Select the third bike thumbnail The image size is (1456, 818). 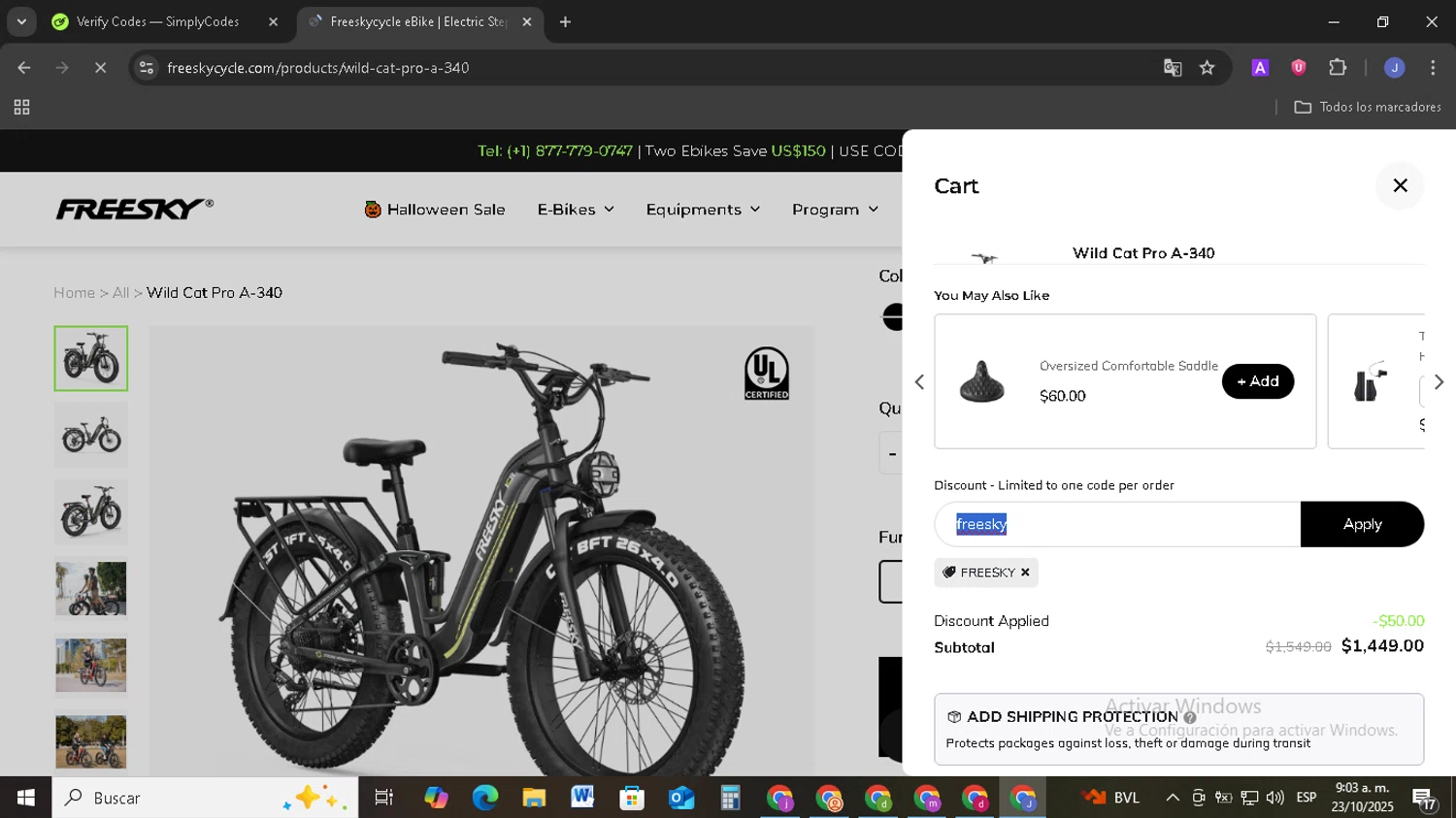pos(91,512)
